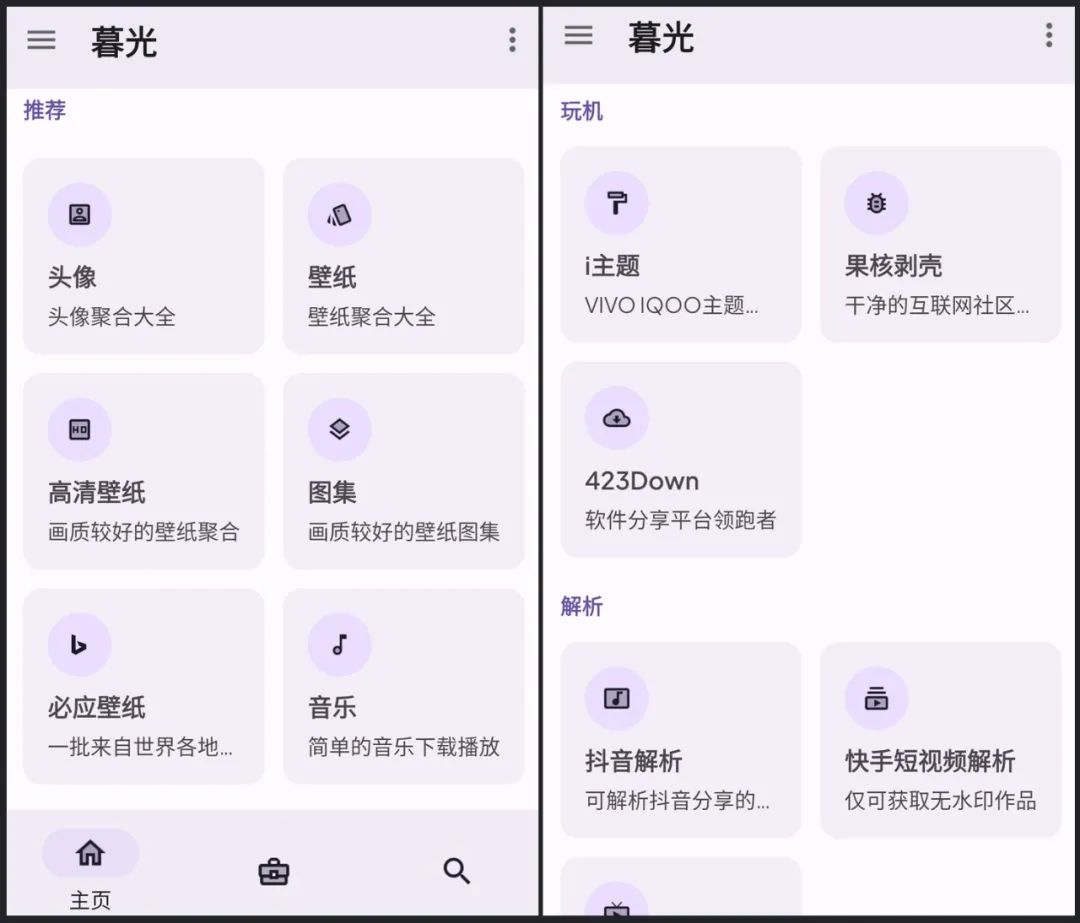Tap the bug icon for 果核剥壳
This screenshot has width=1080, height=923.
click(x=876, y=203)
